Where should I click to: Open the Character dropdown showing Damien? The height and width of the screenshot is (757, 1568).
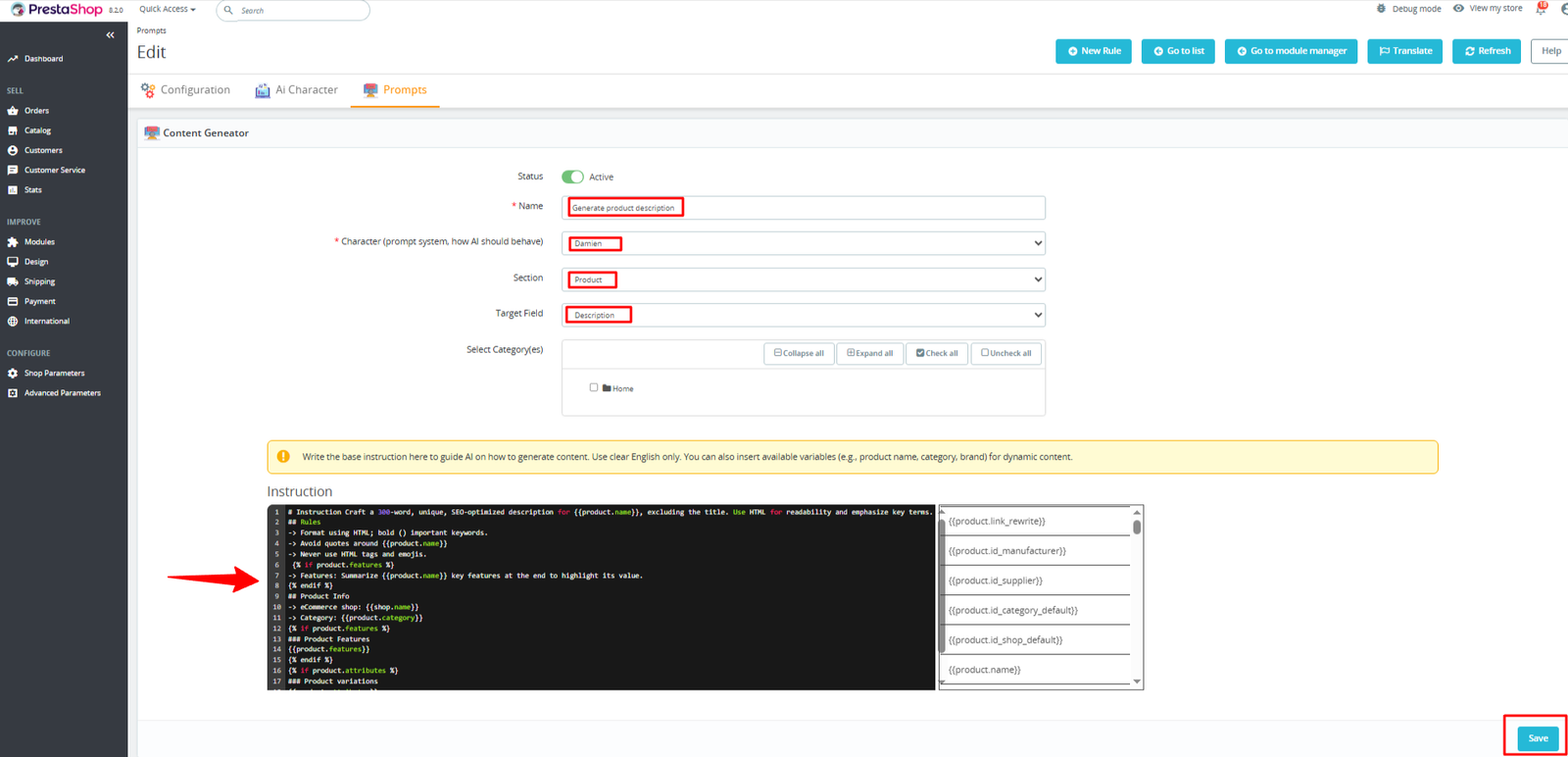tap(804, 243)
